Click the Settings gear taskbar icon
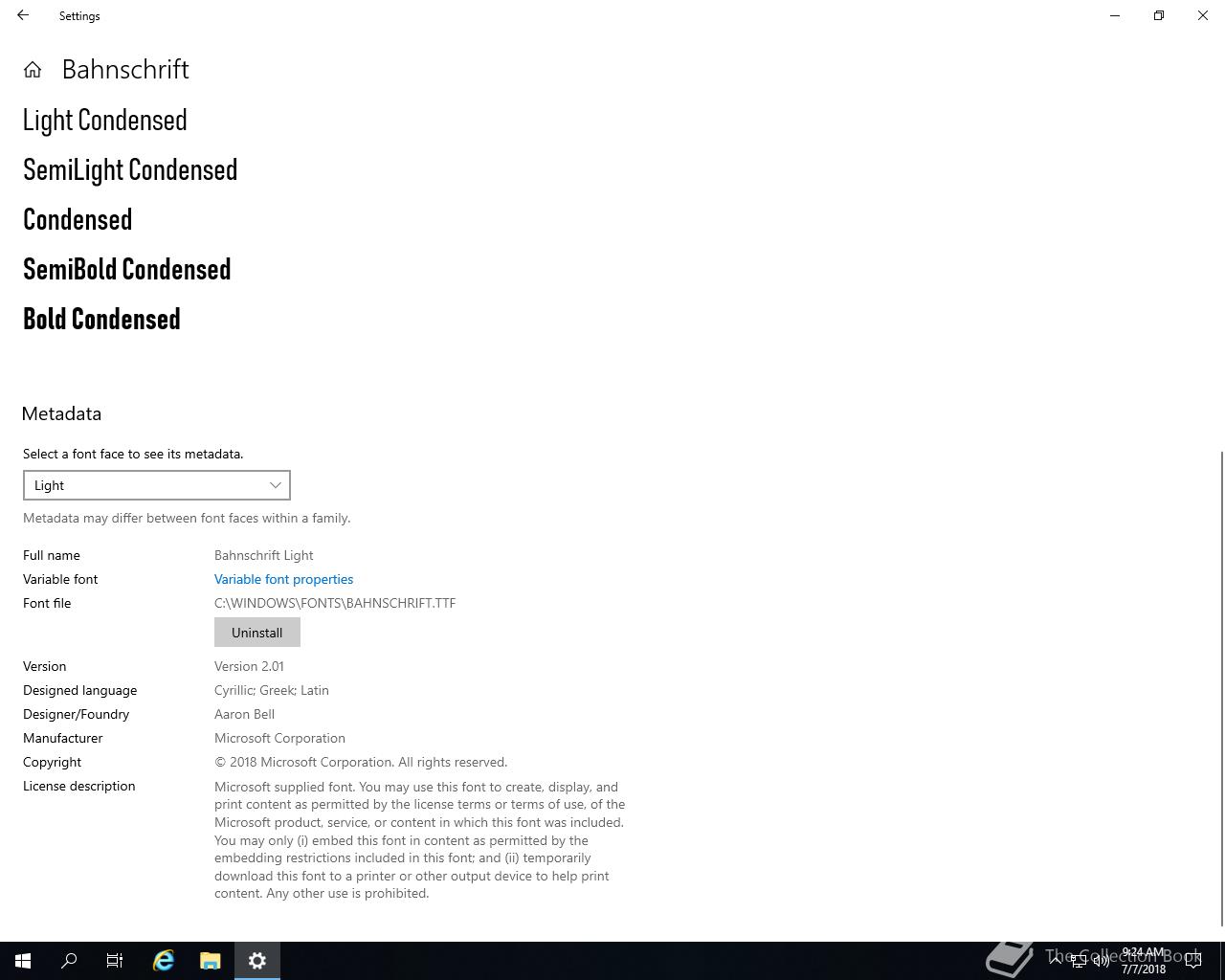Viewport: 1225px width, 980px height. (257, 961)
